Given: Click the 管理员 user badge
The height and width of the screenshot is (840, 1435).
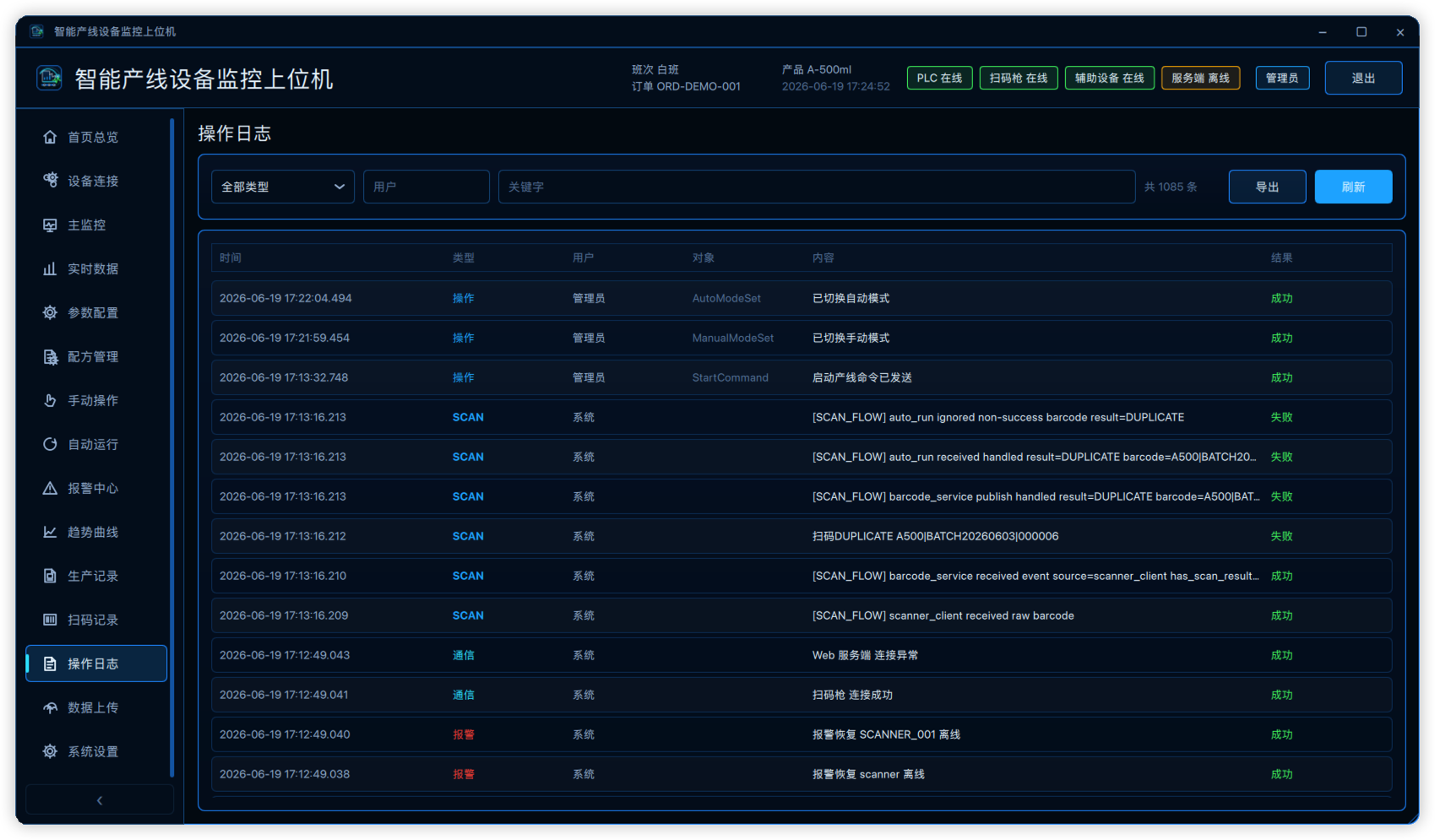Looking at the screenshot, I should pyautogui.click(x=1282, y=78).
